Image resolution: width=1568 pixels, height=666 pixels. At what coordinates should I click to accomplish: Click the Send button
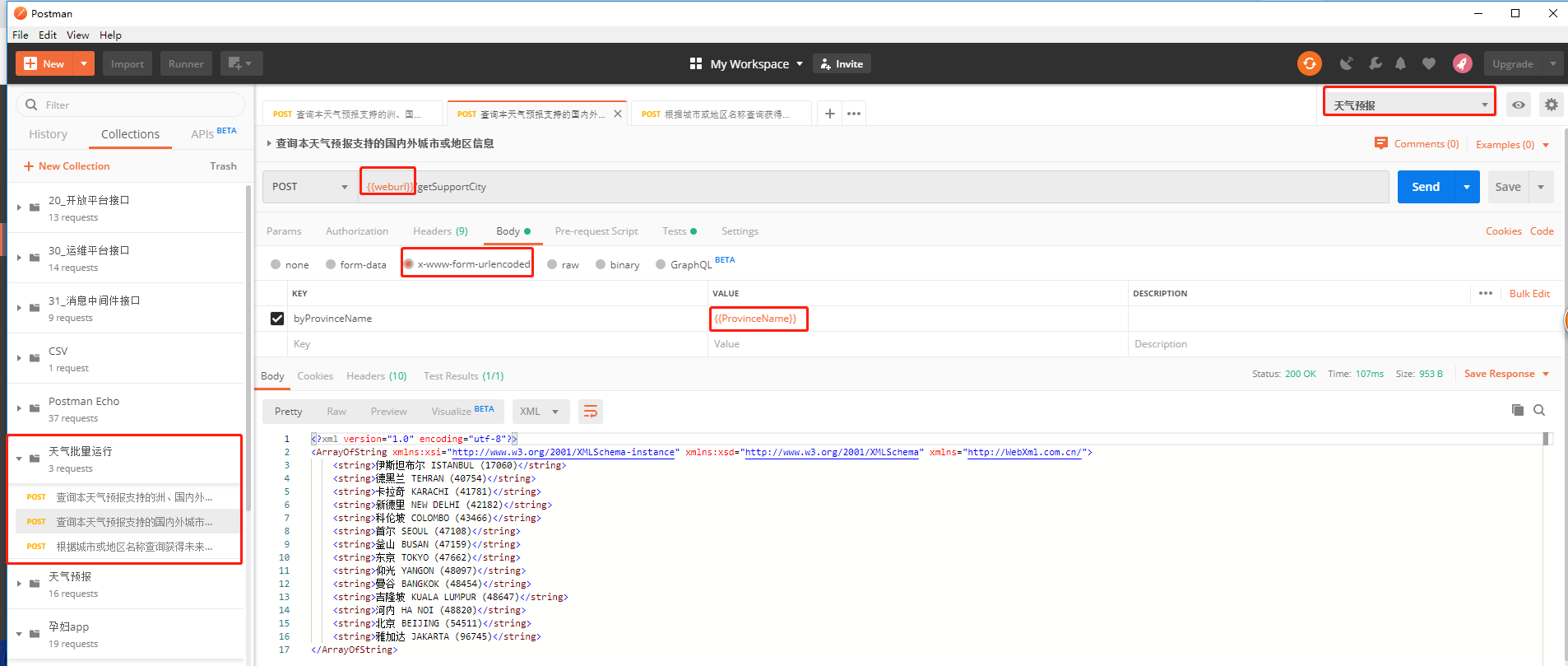pyautogui.click(x=1426, y=187)
